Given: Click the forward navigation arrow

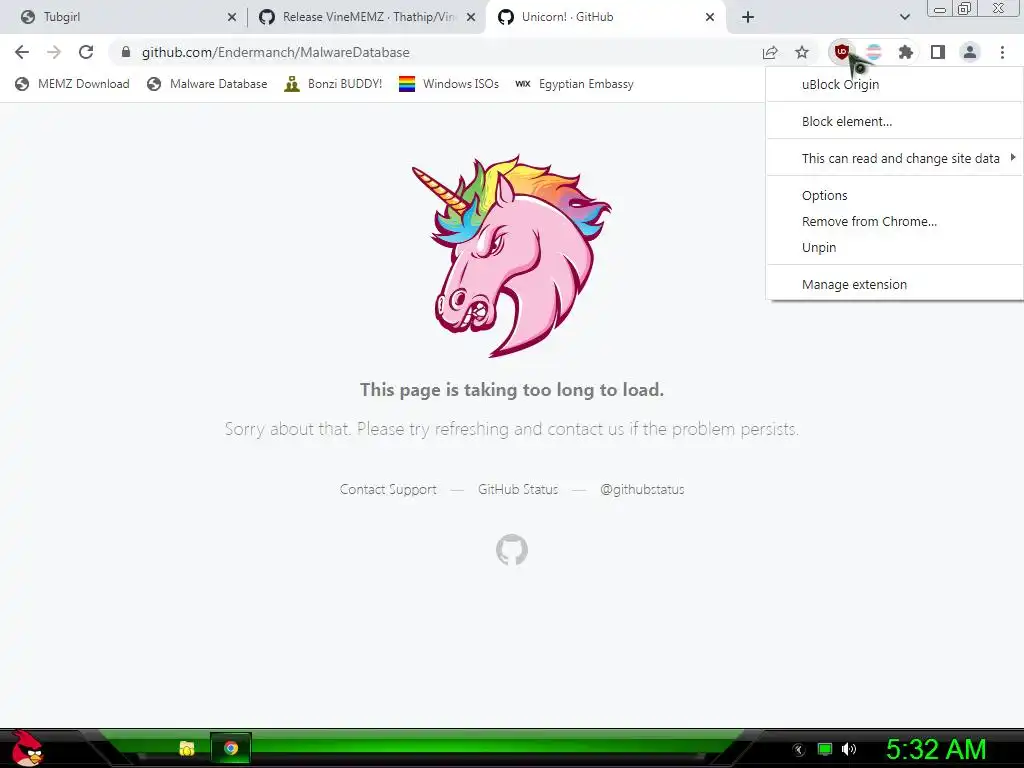Looking at the screenshot, I should (54, 52).
